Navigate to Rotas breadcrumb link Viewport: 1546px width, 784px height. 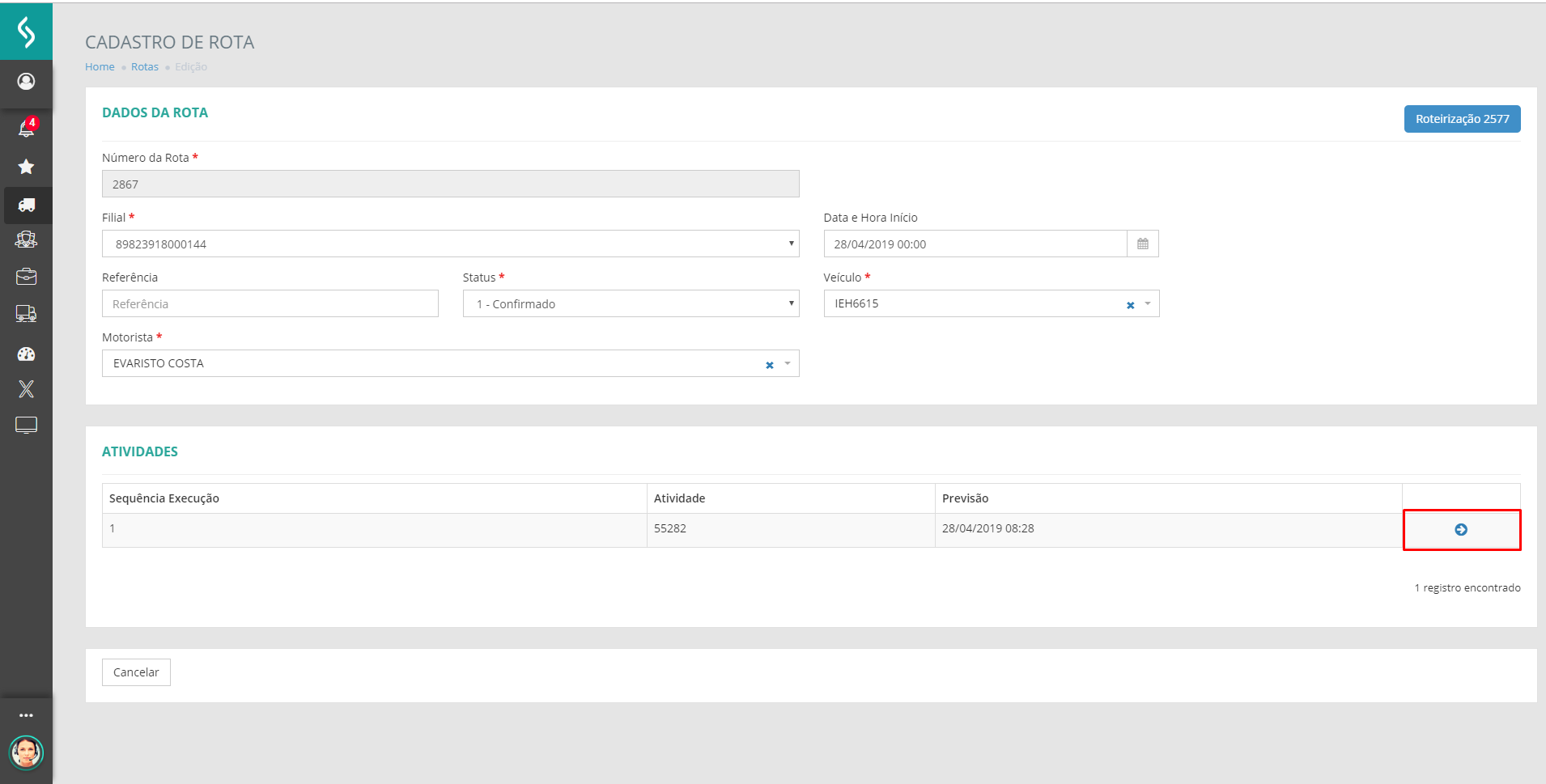[x=145, y=67]
